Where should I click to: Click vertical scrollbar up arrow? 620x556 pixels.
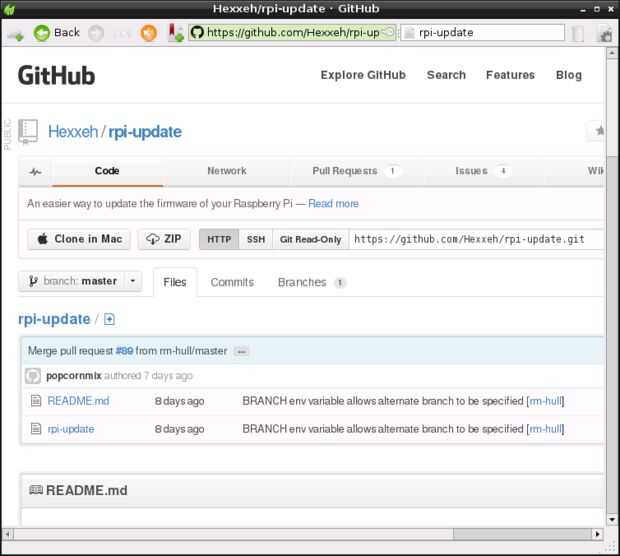coord(612,53)
